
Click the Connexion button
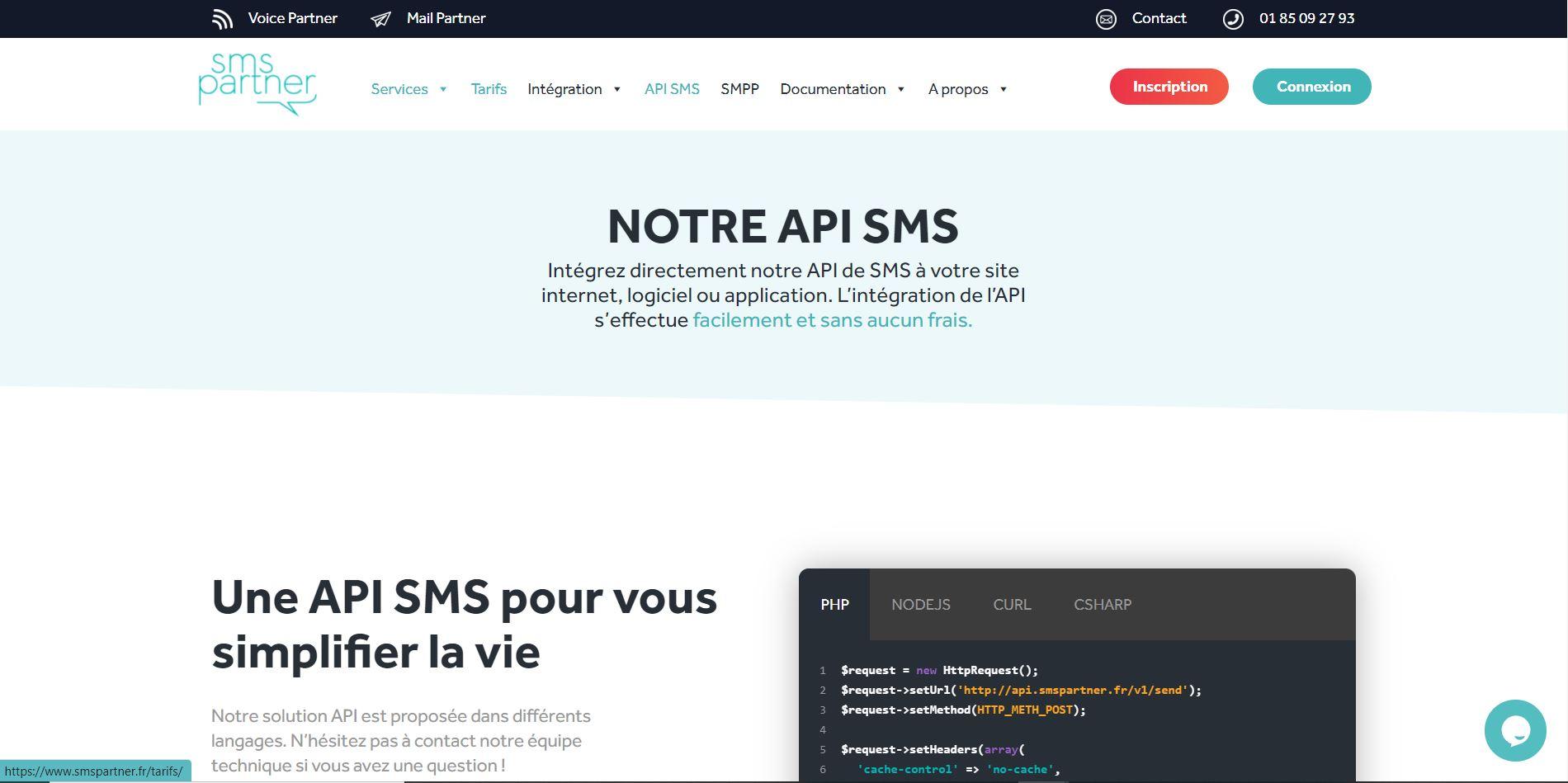point(1312,87)
